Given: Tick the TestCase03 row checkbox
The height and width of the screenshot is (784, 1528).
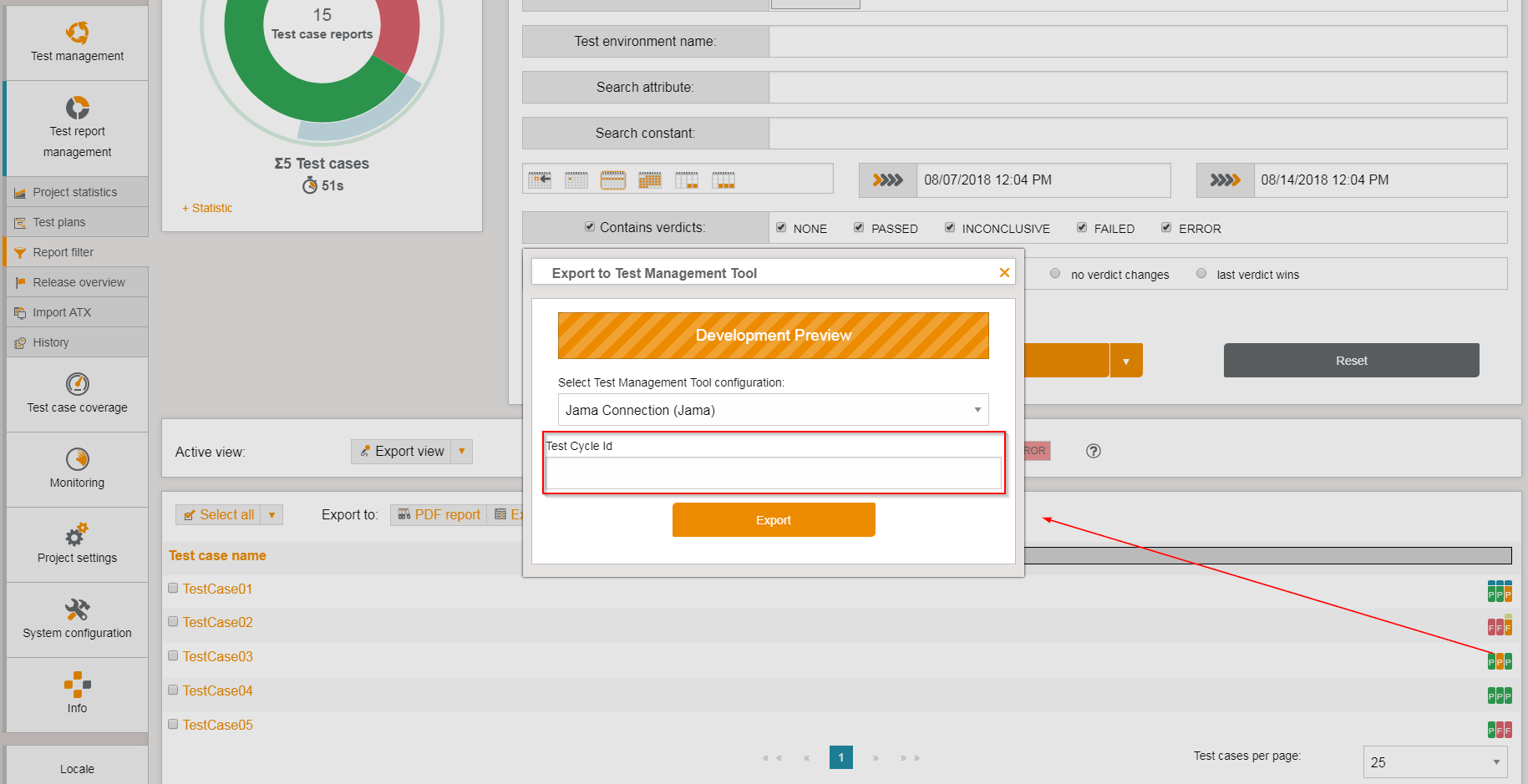Looking at the screenshot, I should pyautogui.click(x=173, y=656).
